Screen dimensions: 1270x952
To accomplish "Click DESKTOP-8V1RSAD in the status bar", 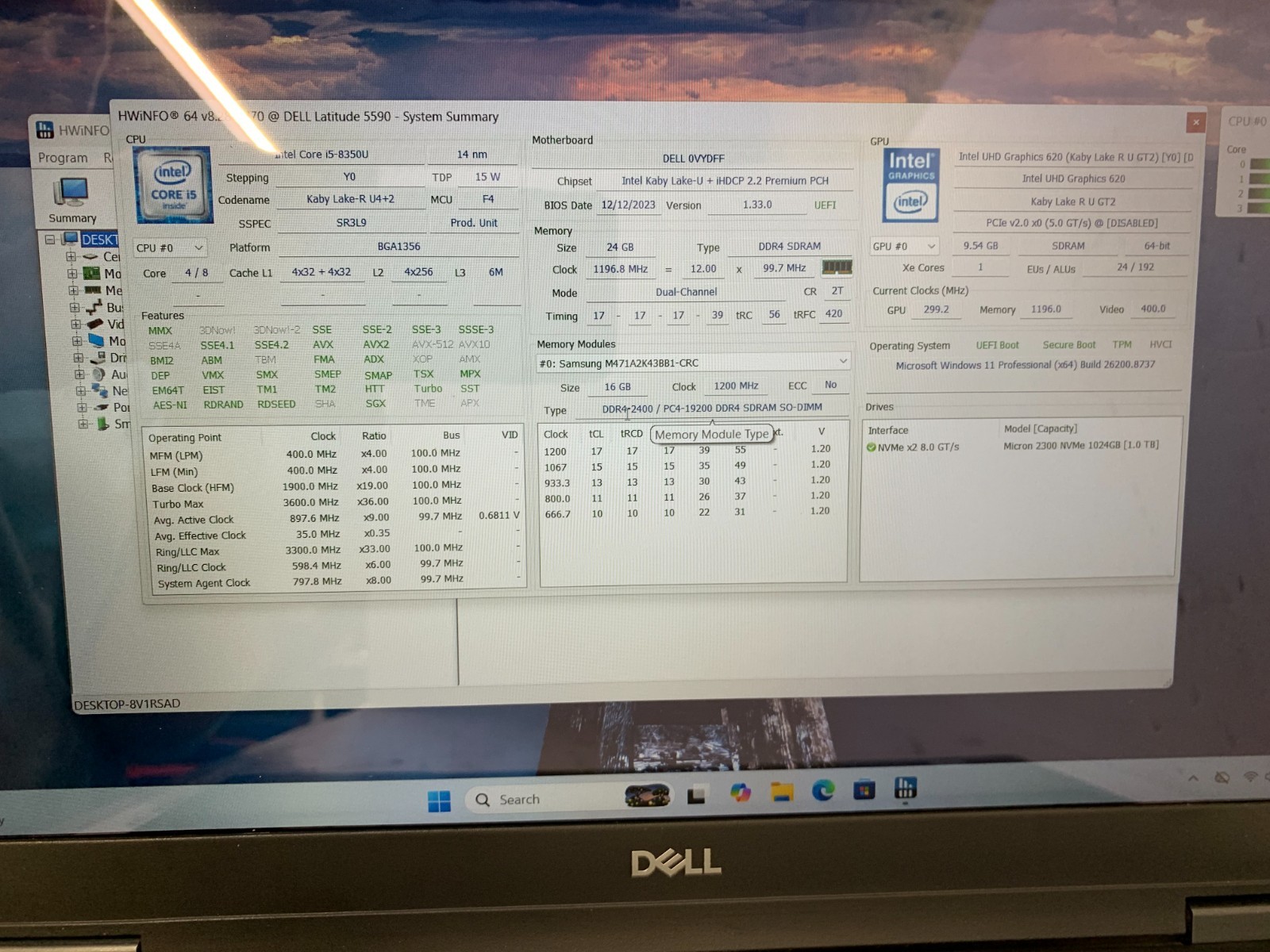I will (127, 704).
